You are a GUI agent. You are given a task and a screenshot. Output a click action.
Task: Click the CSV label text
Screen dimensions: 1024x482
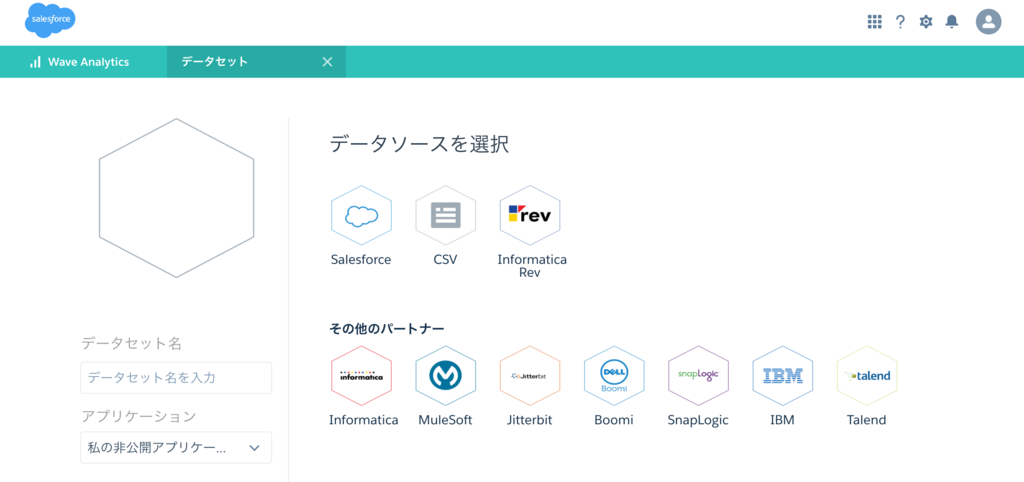click(x=445, y=259)
